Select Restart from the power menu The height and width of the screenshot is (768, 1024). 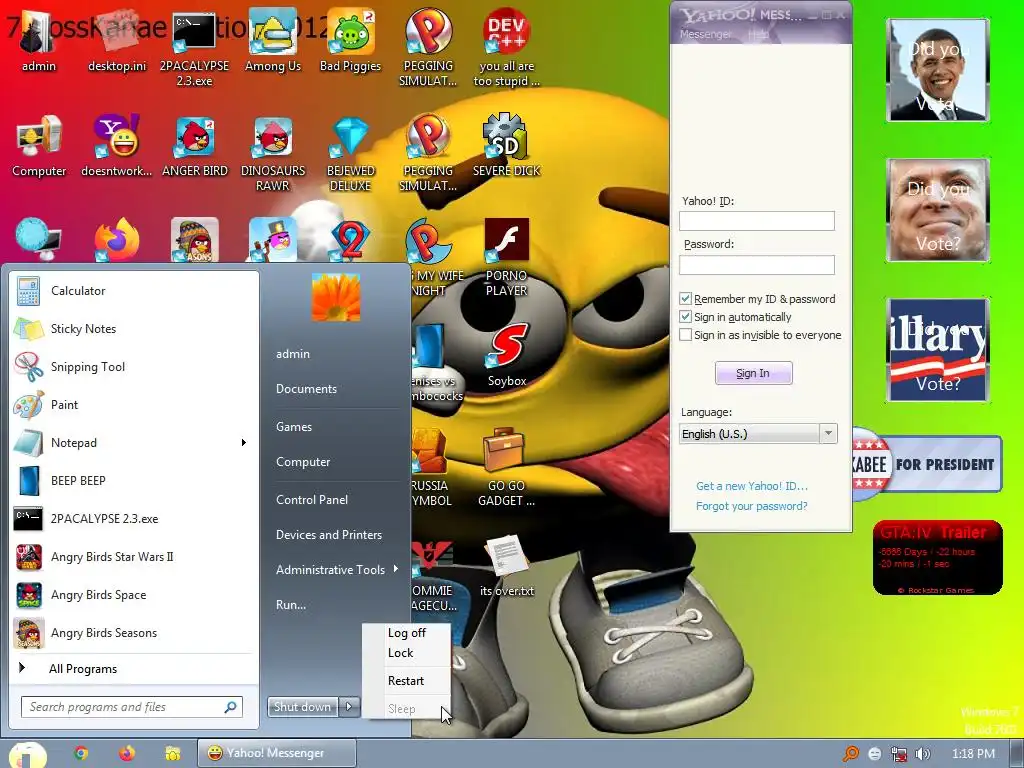point(406,680)
